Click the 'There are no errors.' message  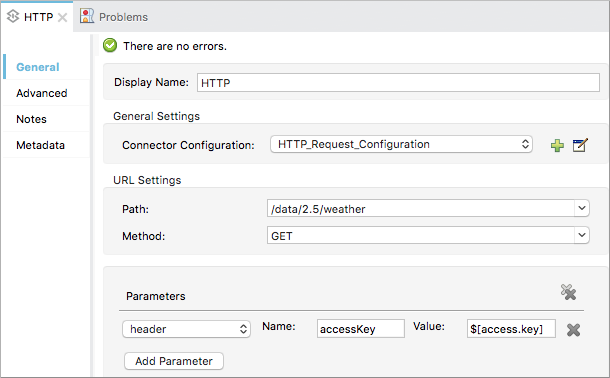click(175, 46)
